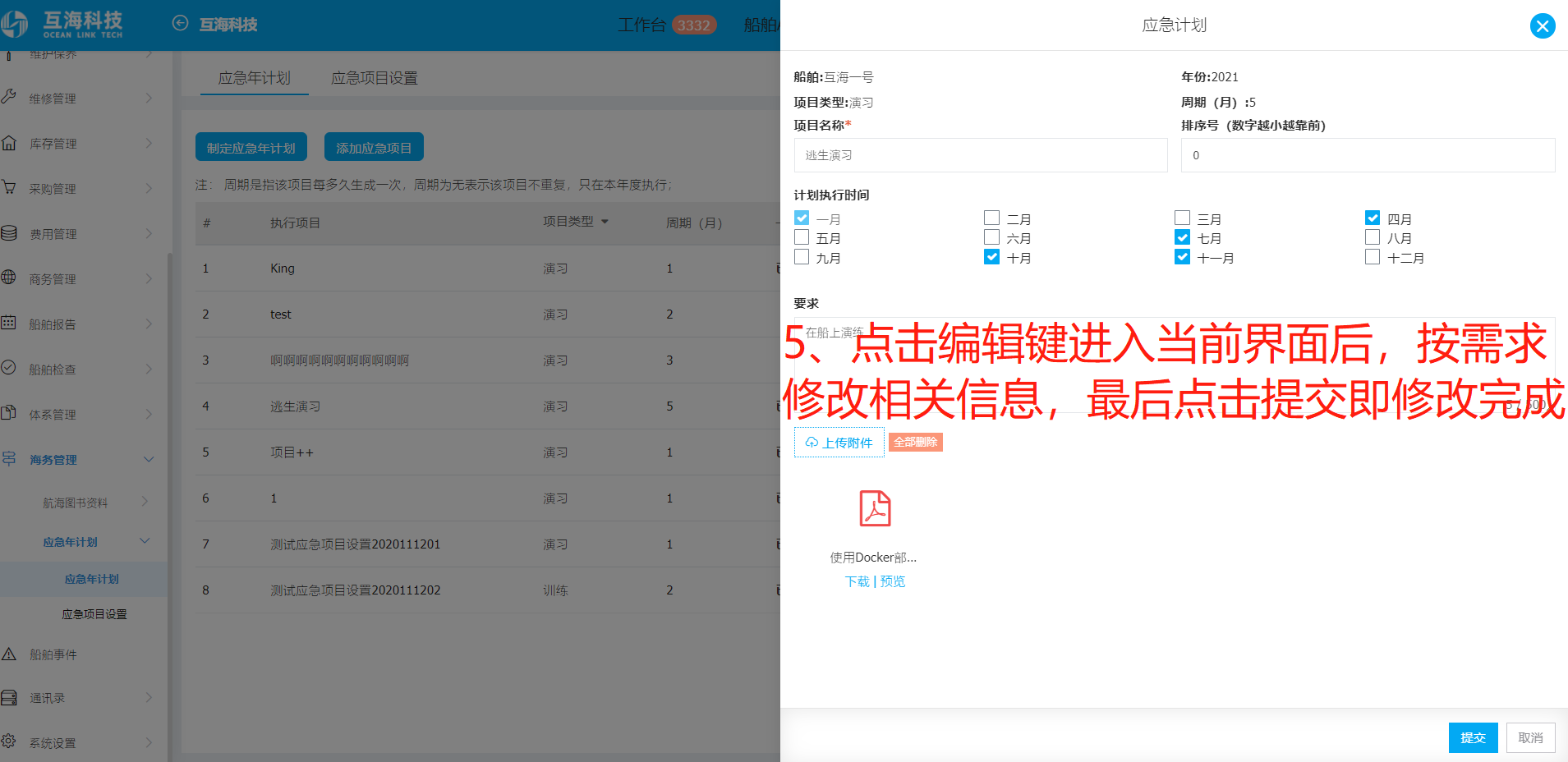Viewport: 1568px width, 762px height.
Task: Click the 通讯录 contacts icon
Action: coord(9,697)
